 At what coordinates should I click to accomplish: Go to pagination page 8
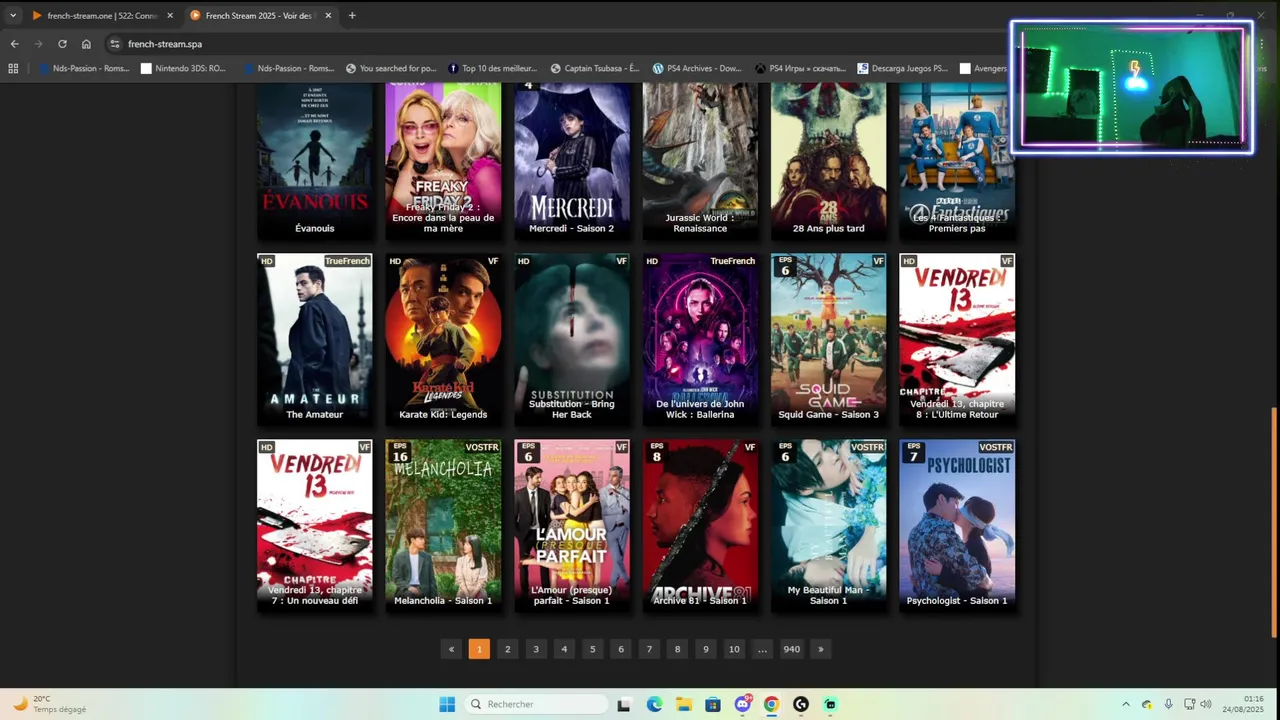tap(677, 649)
